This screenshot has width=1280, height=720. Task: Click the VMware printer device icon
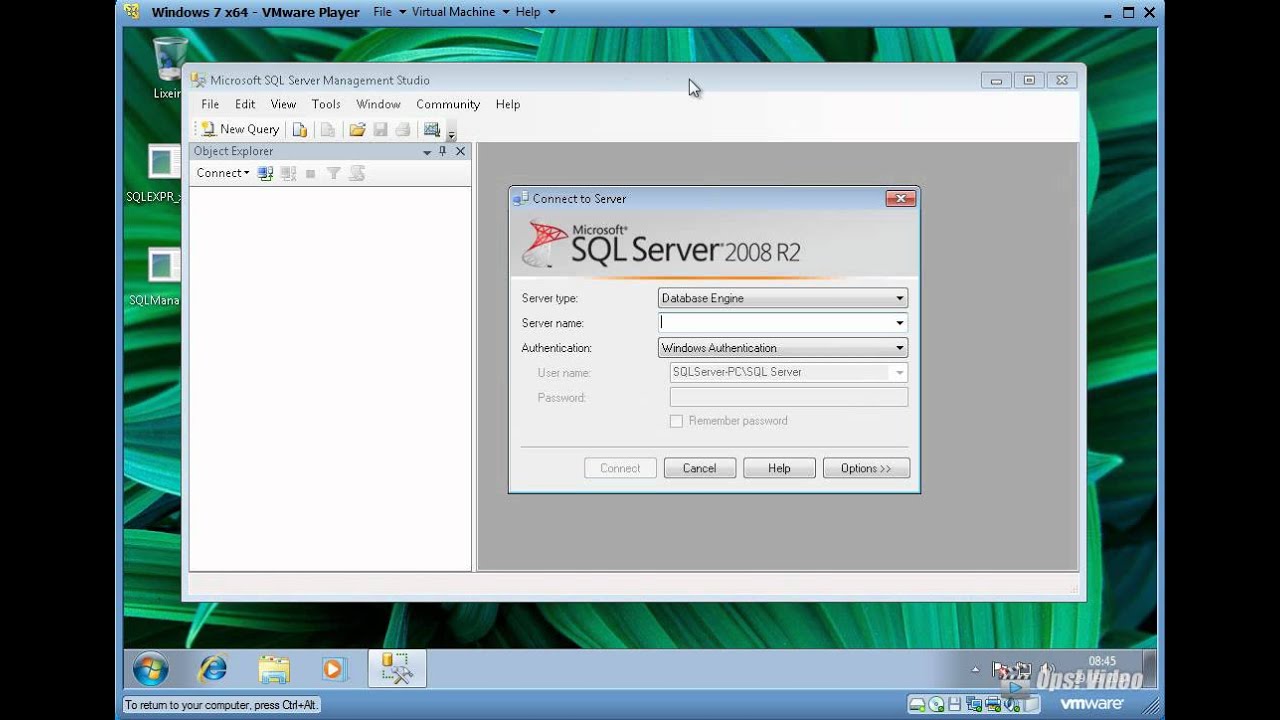click(x=992, y=704)
